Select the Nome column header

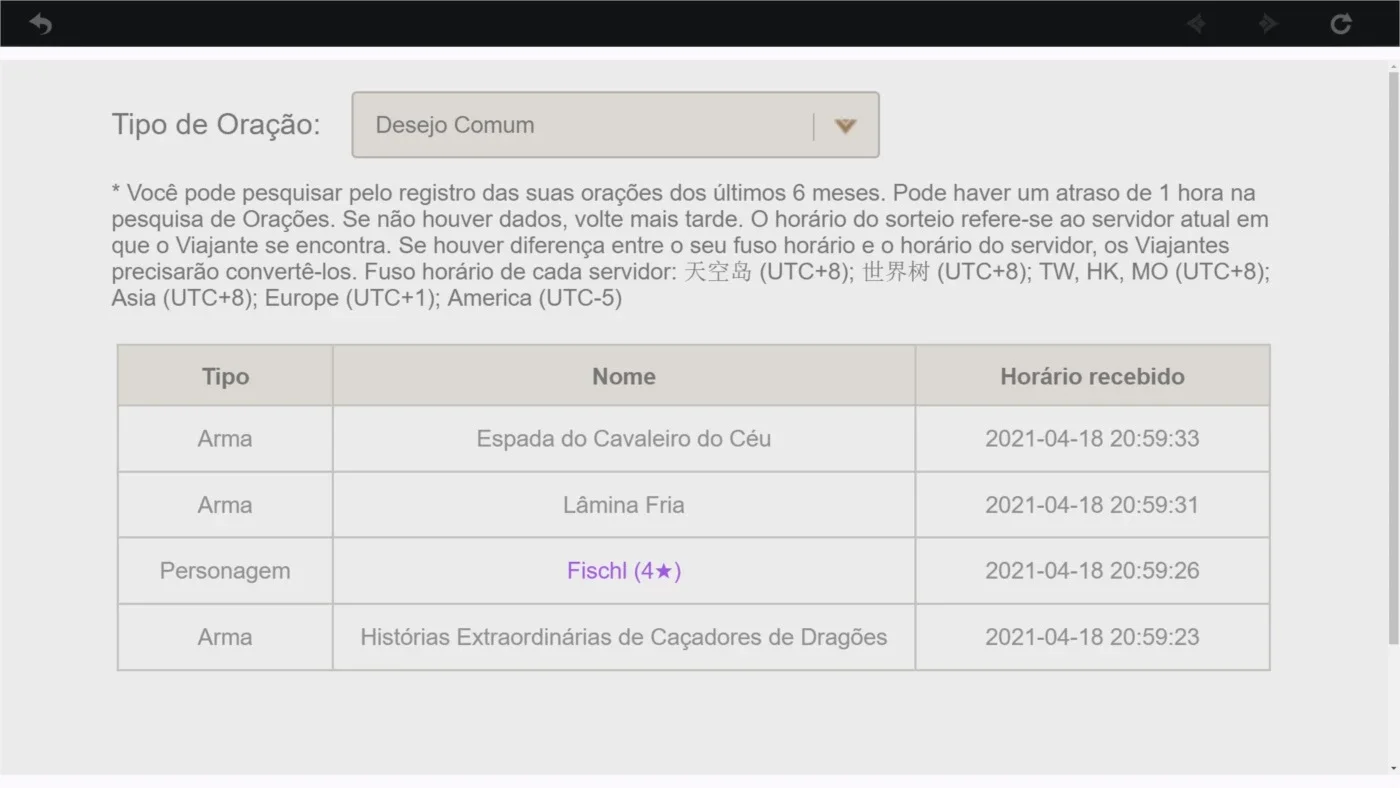(624, 376)
